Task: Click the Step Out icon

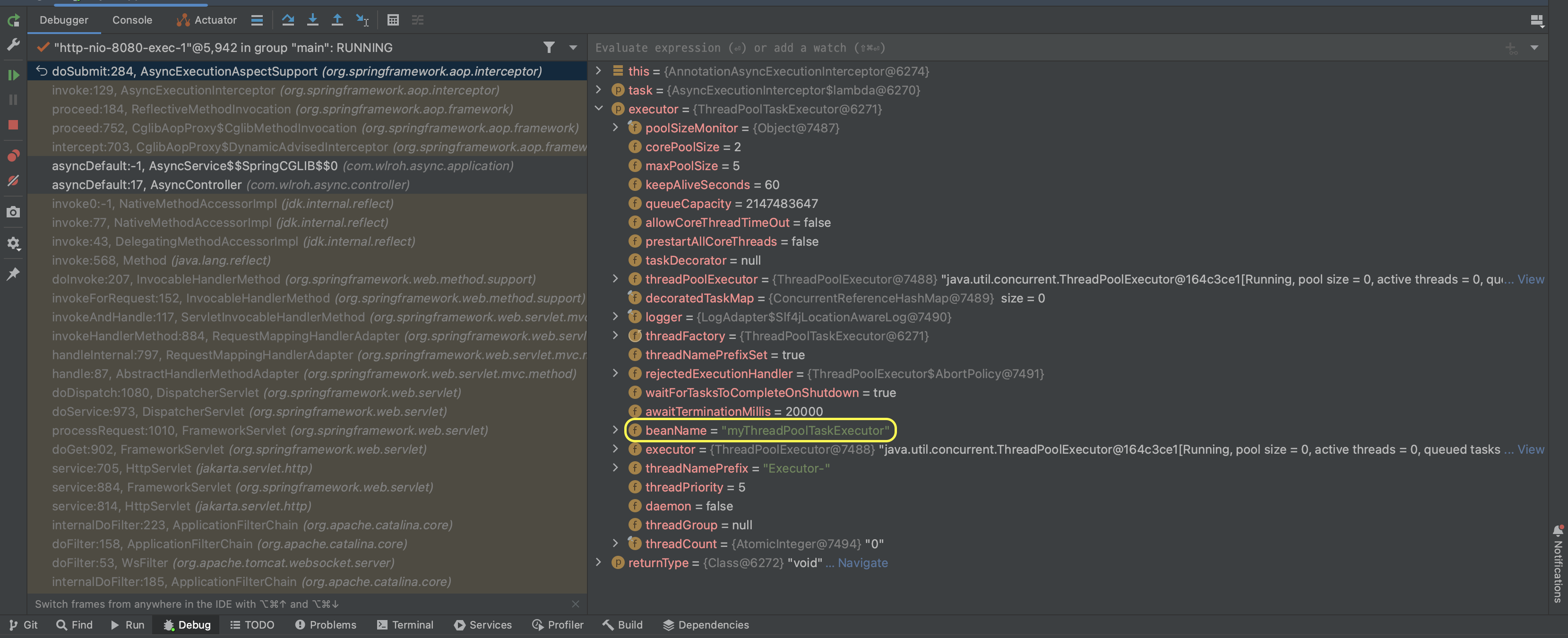Action: coord(336,20)
